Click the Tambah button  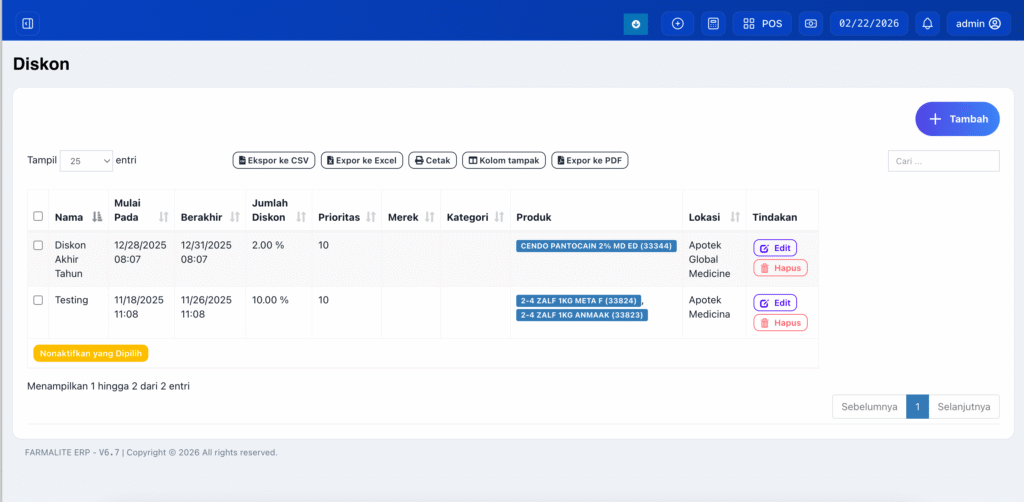coord(957,119)
